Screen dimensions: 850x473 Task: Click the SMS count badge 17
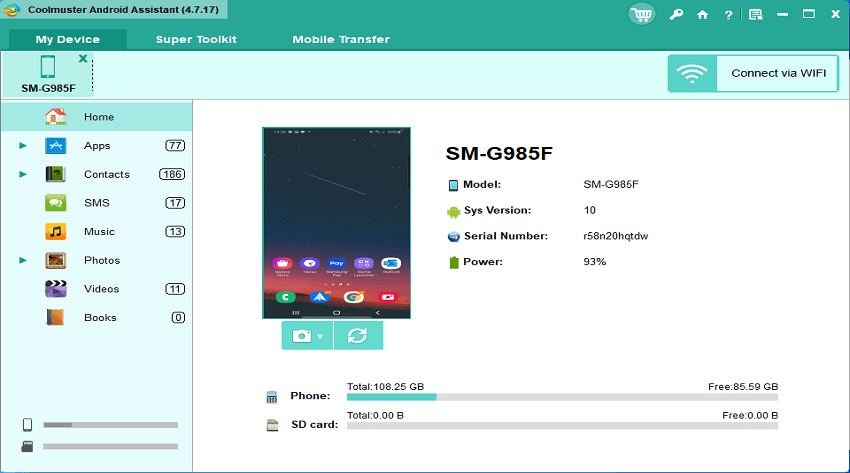click(175, 203)
